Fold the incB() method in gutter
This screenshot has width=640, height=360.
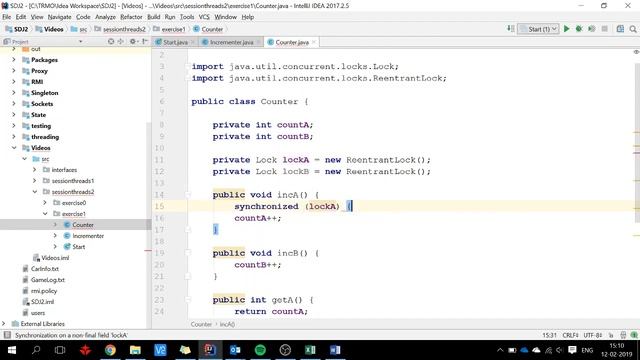[188, 253]
